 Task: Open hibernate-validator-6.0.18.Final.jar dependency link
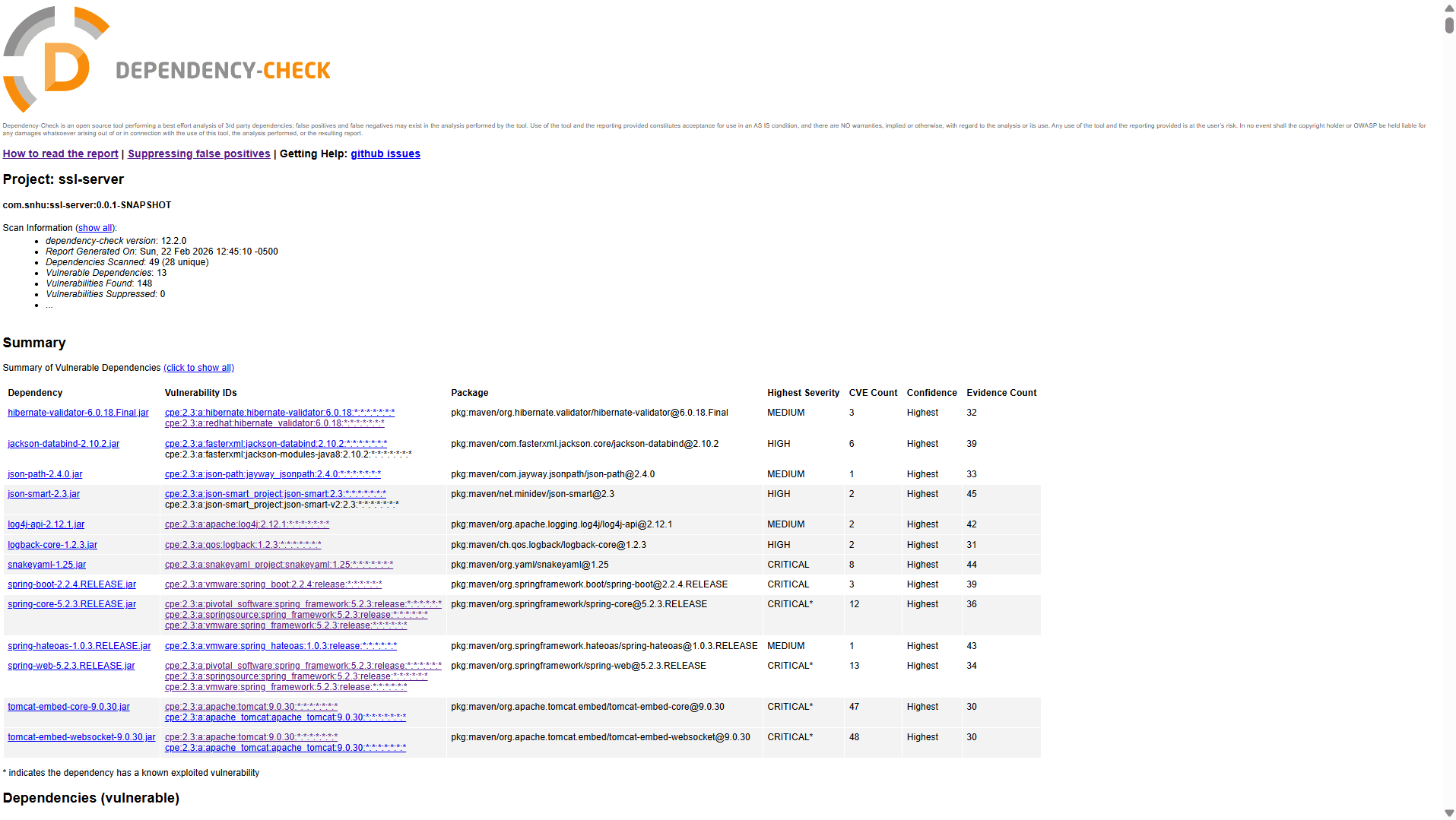[x=78, y=413]
